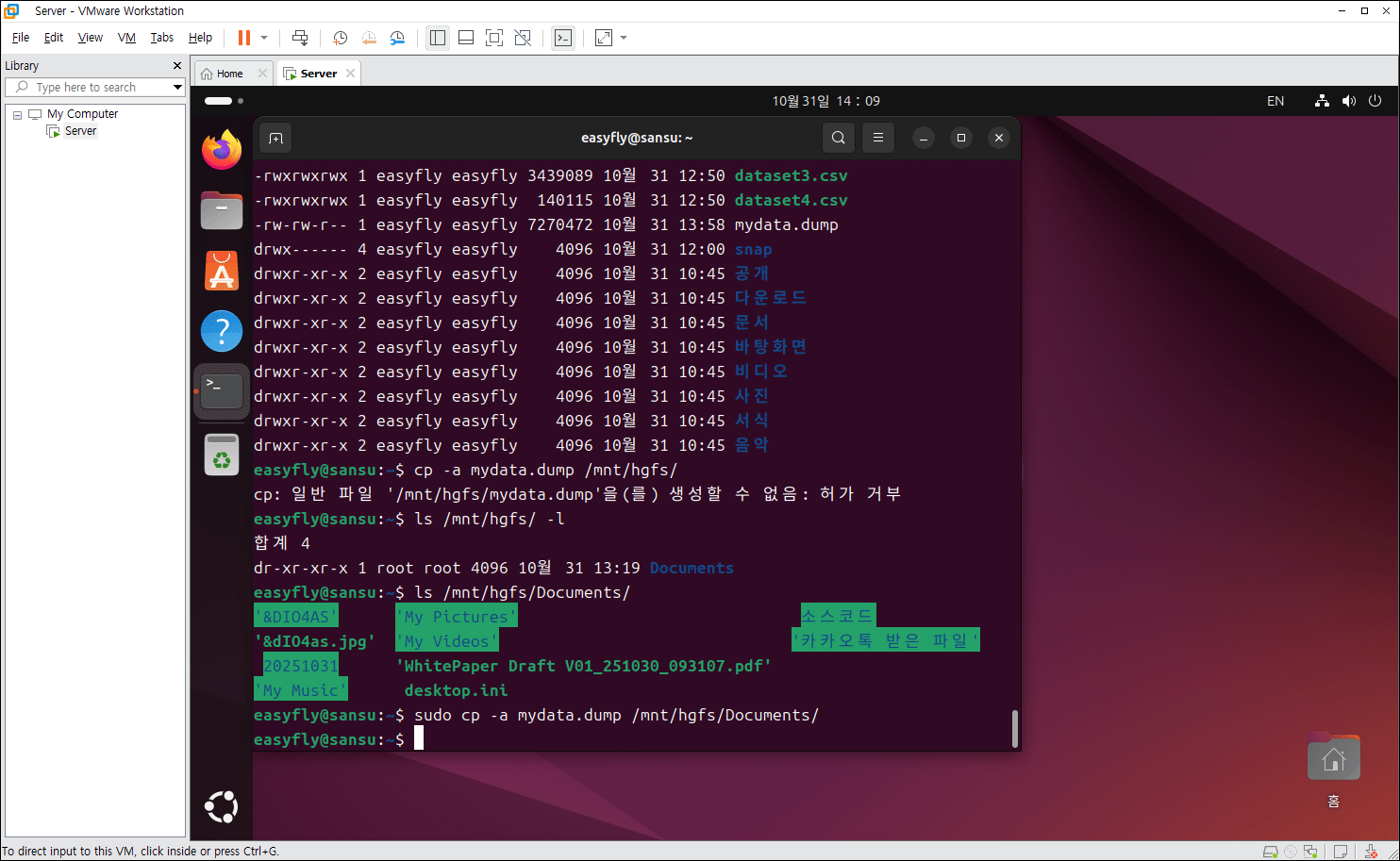Close the Server tab
The height and width of the screenshot is (861, 1400).
[351, 74]
